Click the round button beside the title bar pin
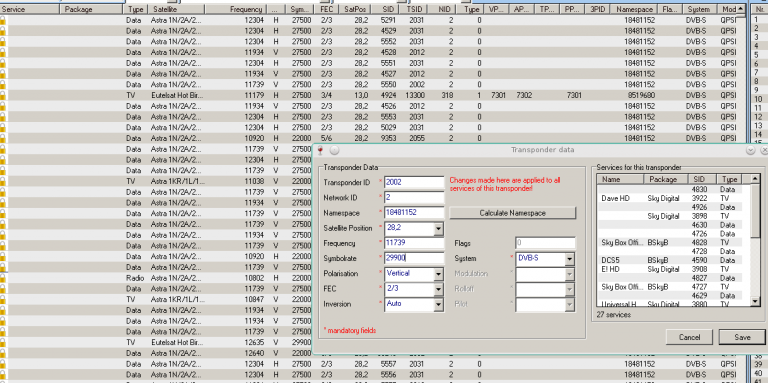The image size is (768, 383). [x=335, y=150]
